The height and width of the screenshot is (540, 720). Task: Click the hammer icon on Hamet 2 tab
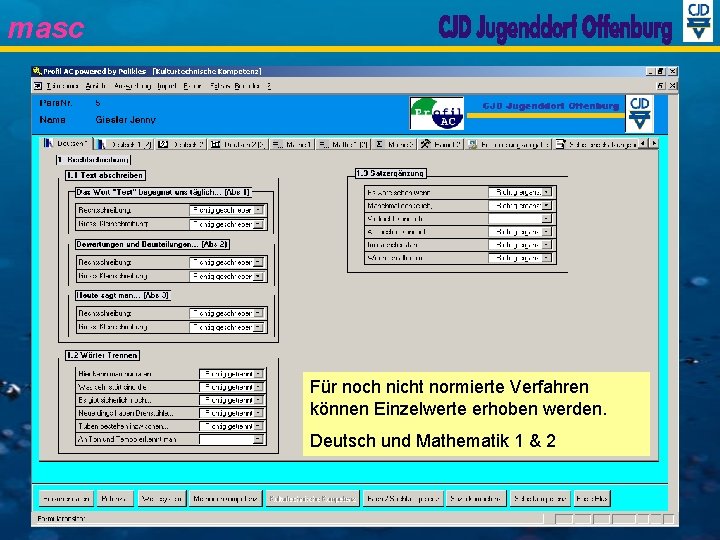[425, 144]
